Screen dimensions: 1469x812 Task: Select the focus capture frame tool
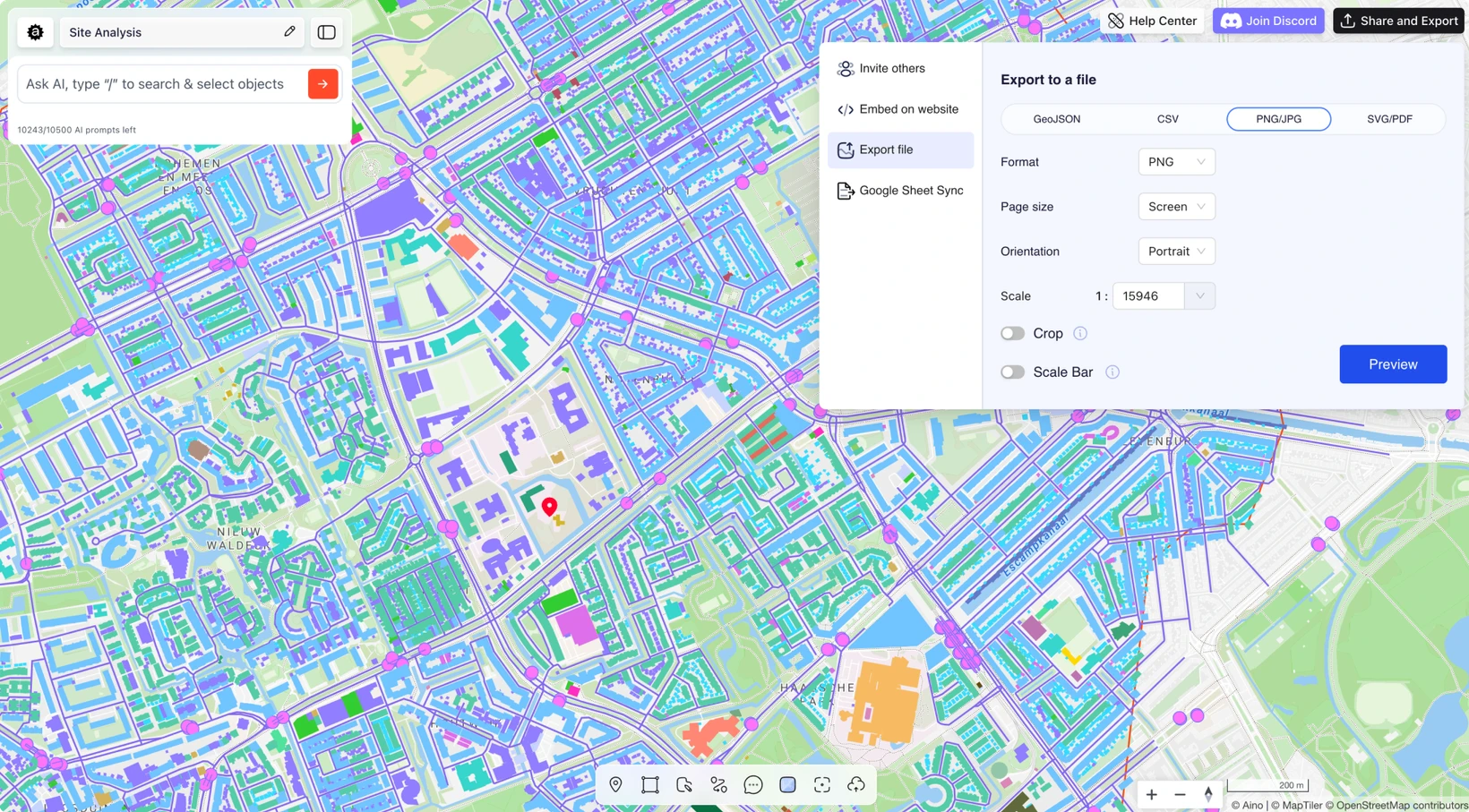822,785
